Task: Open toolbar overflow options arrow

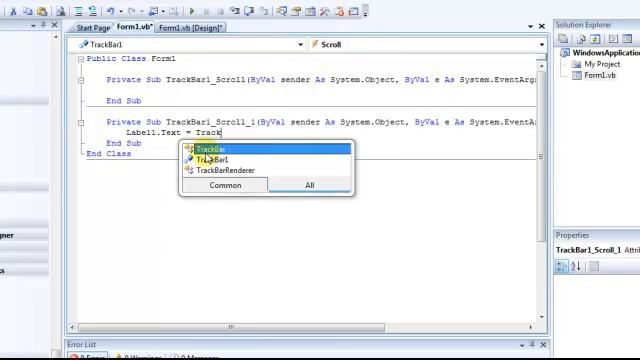Action: tap(365, 12)
